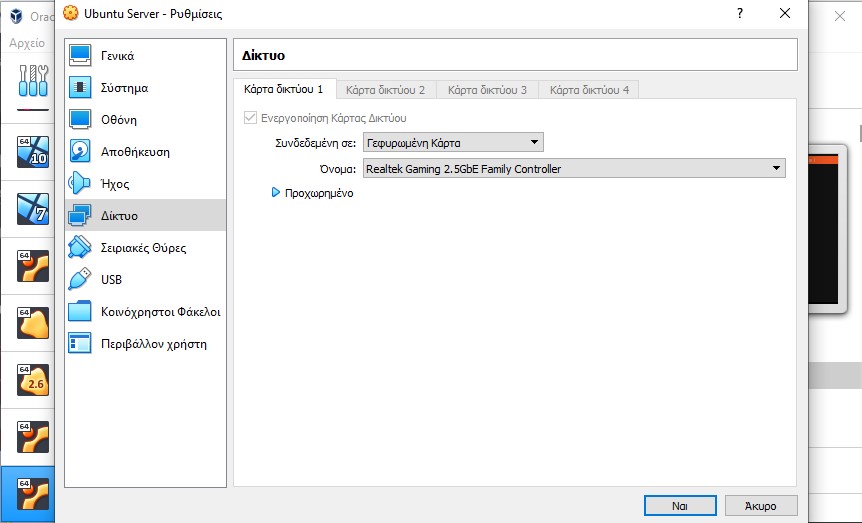Select the Γενικά label in sidebar

pos(118,56)
